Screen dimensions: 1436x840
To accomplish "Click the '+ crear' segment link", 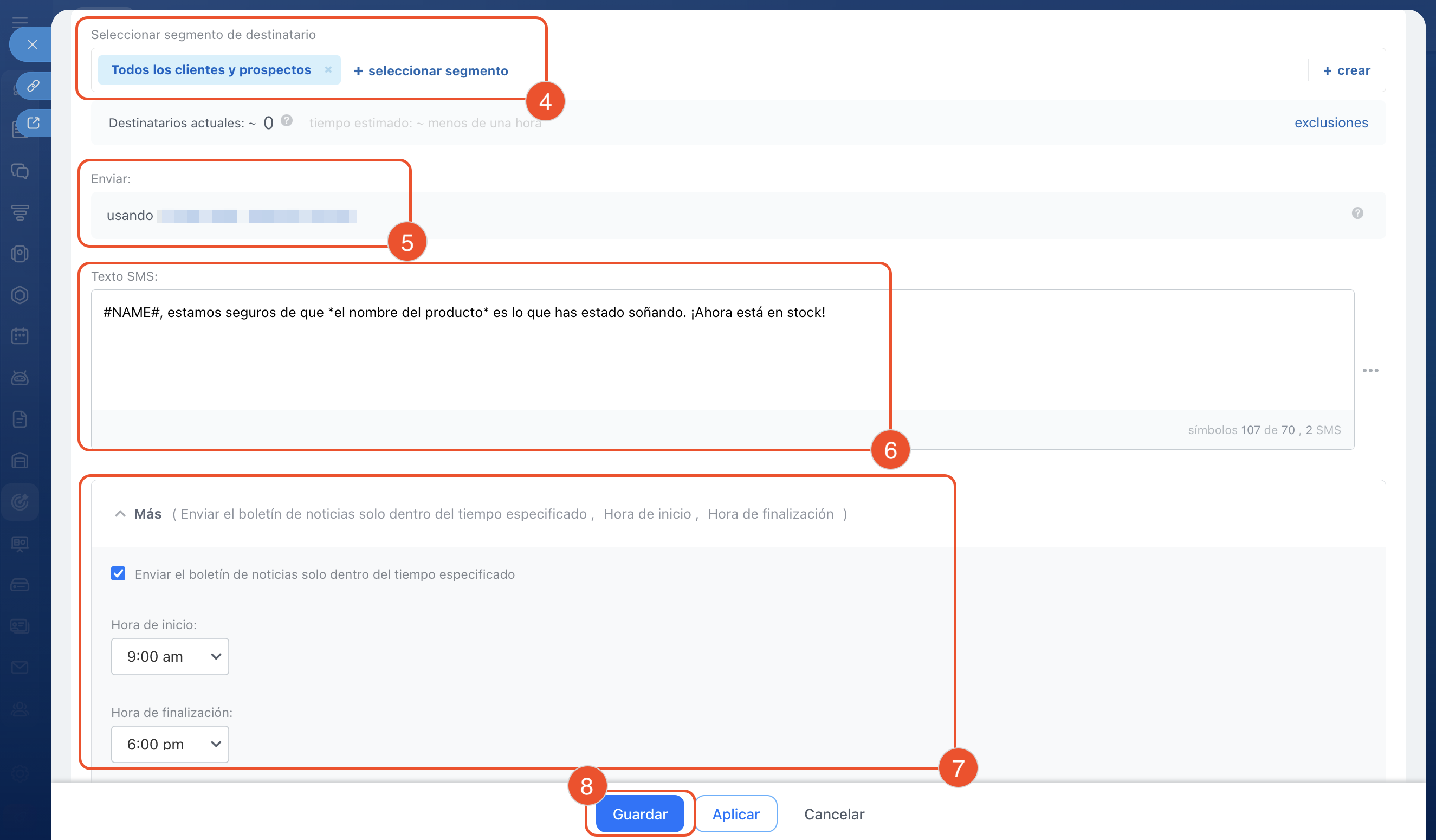I will (x=1347, y=70).
